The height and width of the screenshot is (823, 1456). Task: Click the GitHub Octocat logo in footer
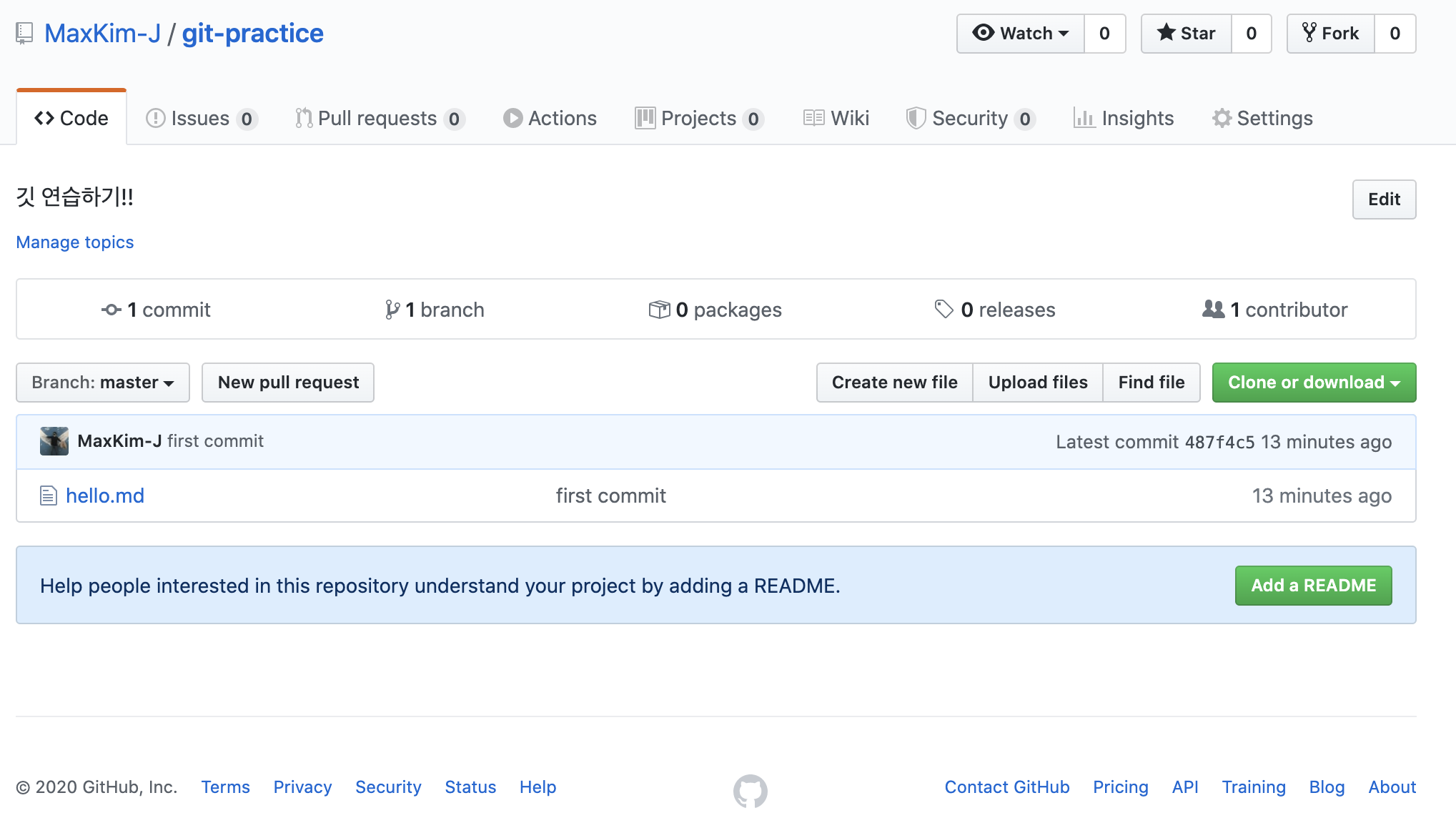pyautogui.click(x=751, y=791)
